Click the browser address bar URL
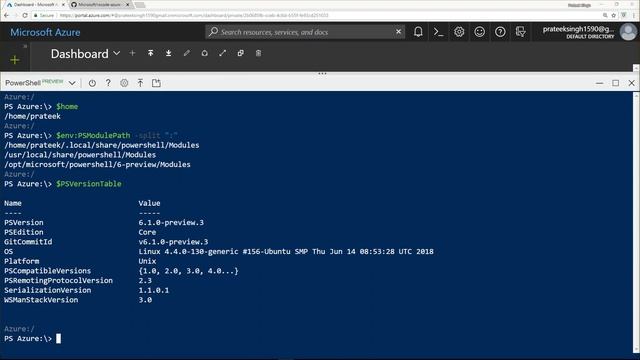This screenshot has height=360, width=640. click(194, 16)
